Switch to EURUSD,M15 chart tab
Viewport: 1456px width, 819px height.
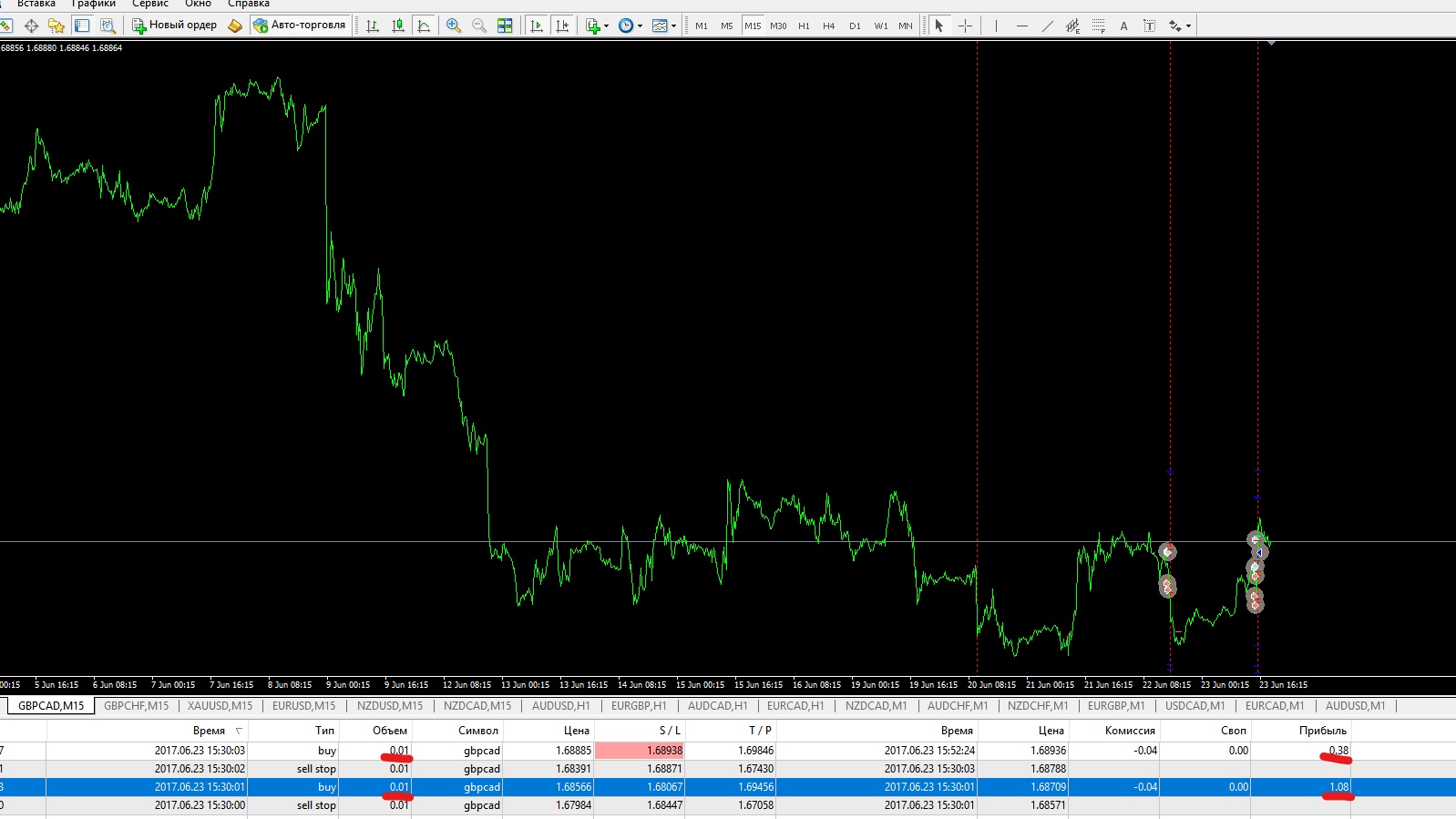point(303,706)
